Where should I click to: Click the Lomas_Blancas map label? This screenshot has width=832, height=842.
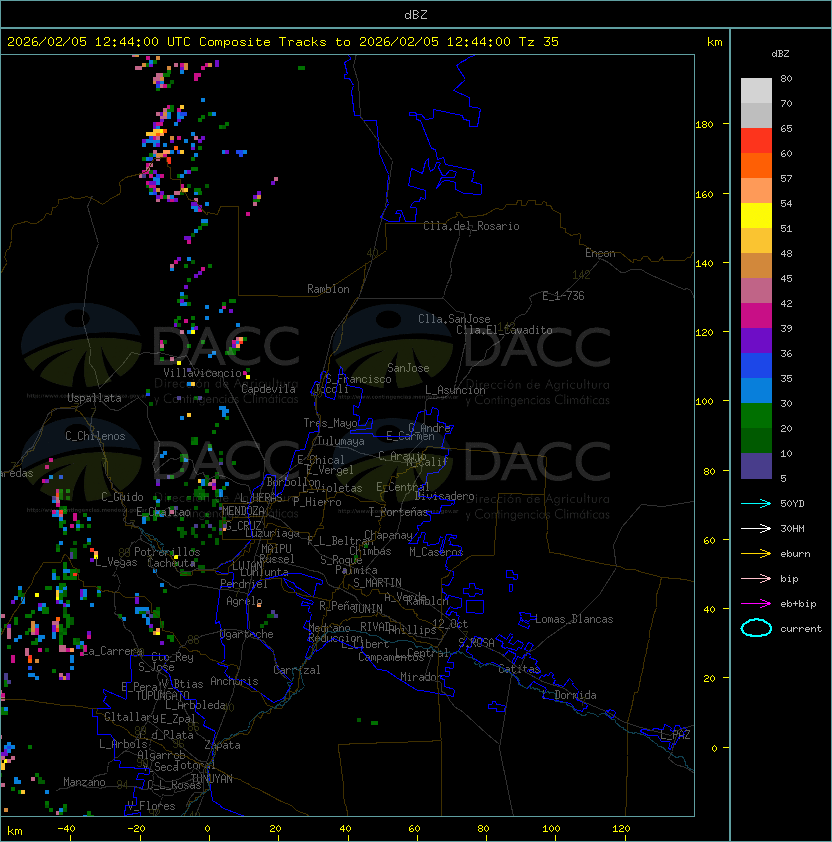[x=574, y=619]
